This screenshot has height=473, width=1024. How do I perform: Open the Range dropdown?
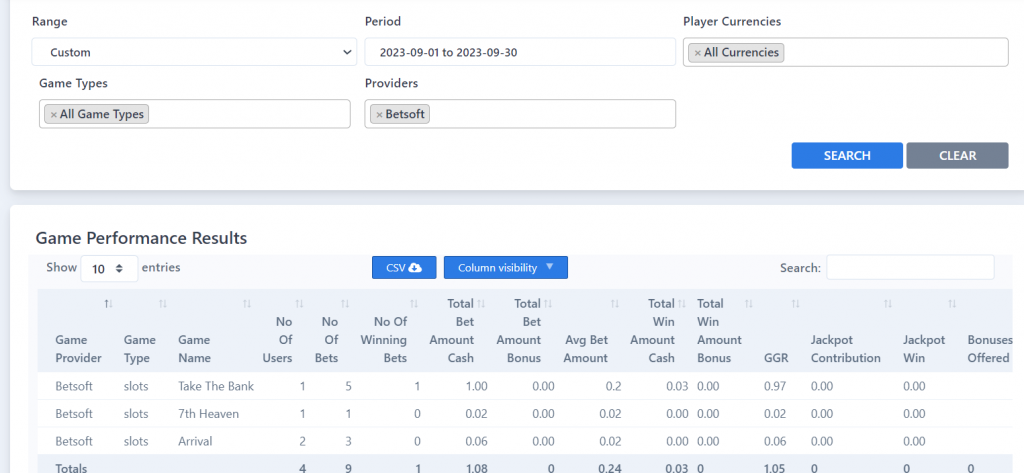194,52
